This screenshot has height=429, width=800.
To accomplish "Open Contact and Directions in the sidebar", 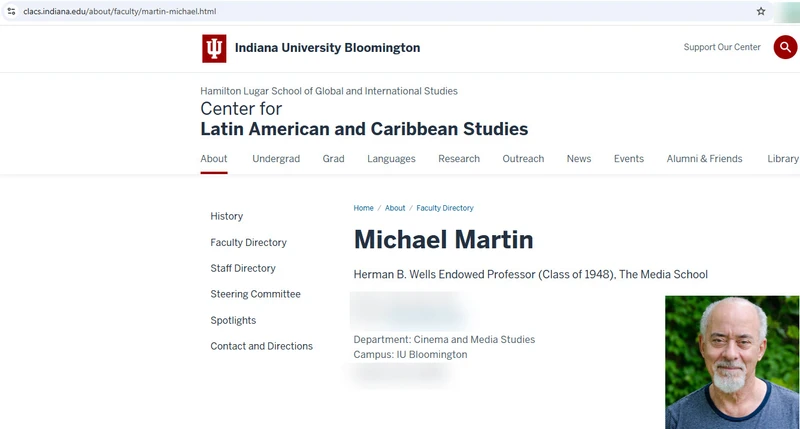I will point(262,346).
